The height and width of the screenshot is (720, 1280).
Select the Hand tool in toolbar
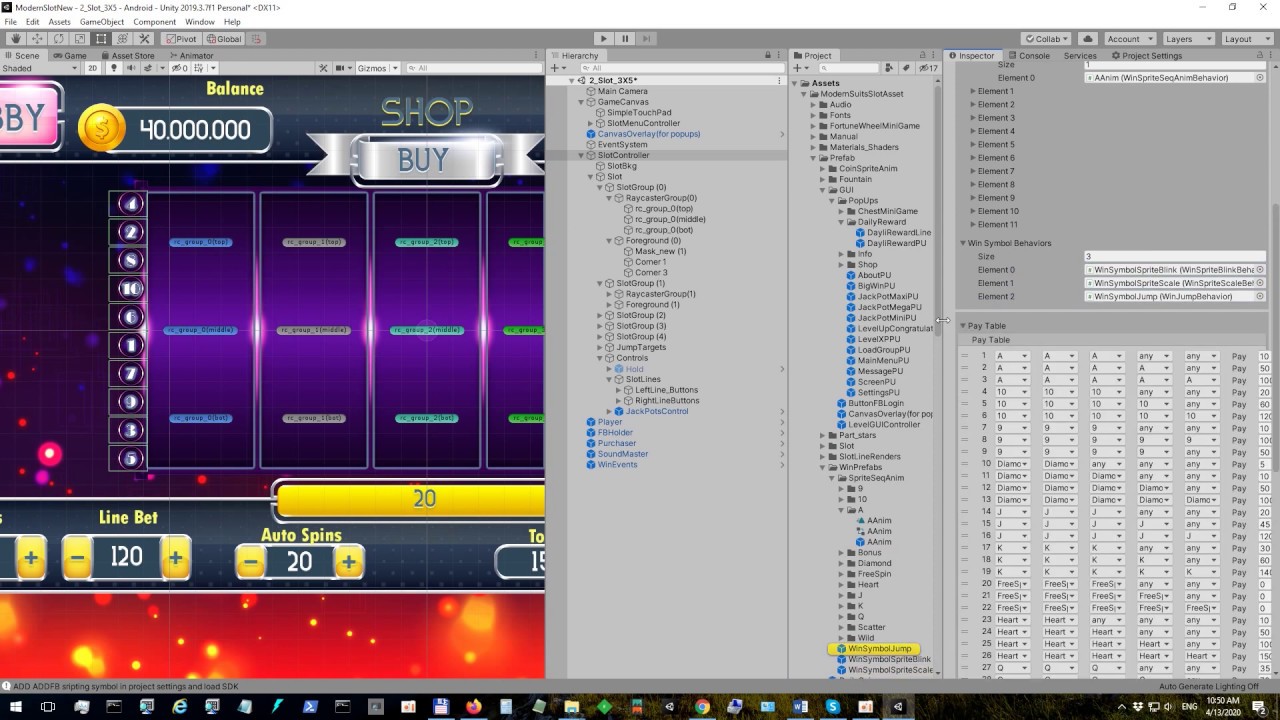pos(16,39)
